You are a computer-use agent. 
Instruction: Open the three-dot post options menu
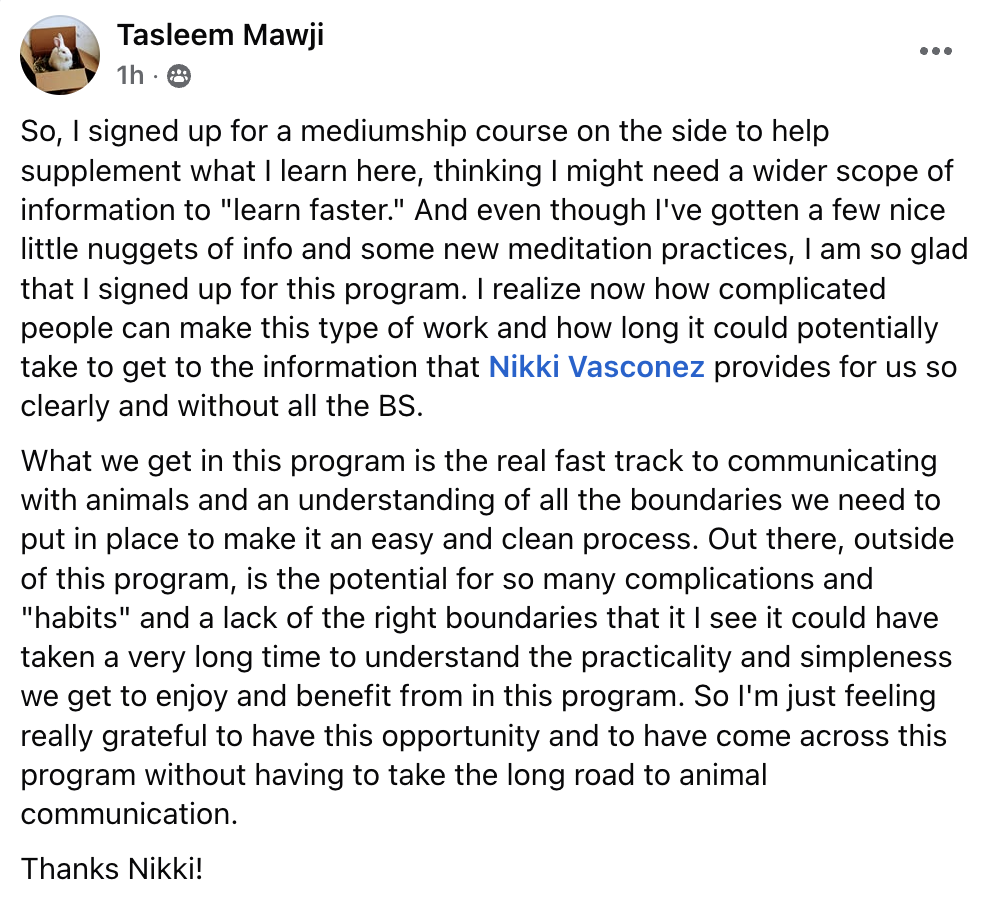935,51
